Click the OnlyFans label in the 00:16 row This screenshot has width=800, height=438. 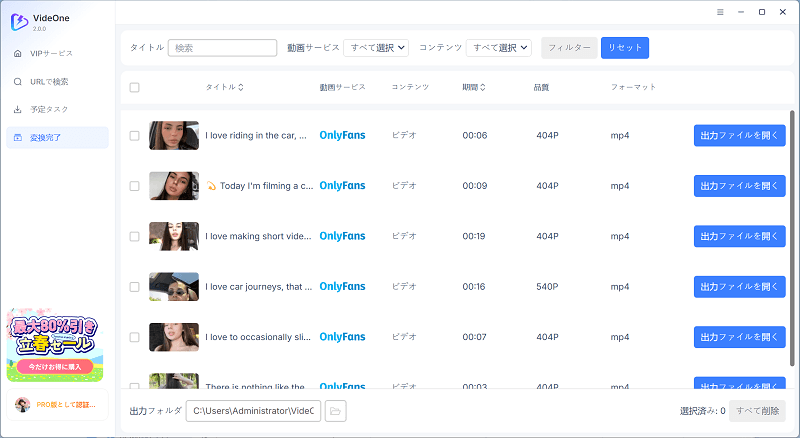click(x=342, y=286)
